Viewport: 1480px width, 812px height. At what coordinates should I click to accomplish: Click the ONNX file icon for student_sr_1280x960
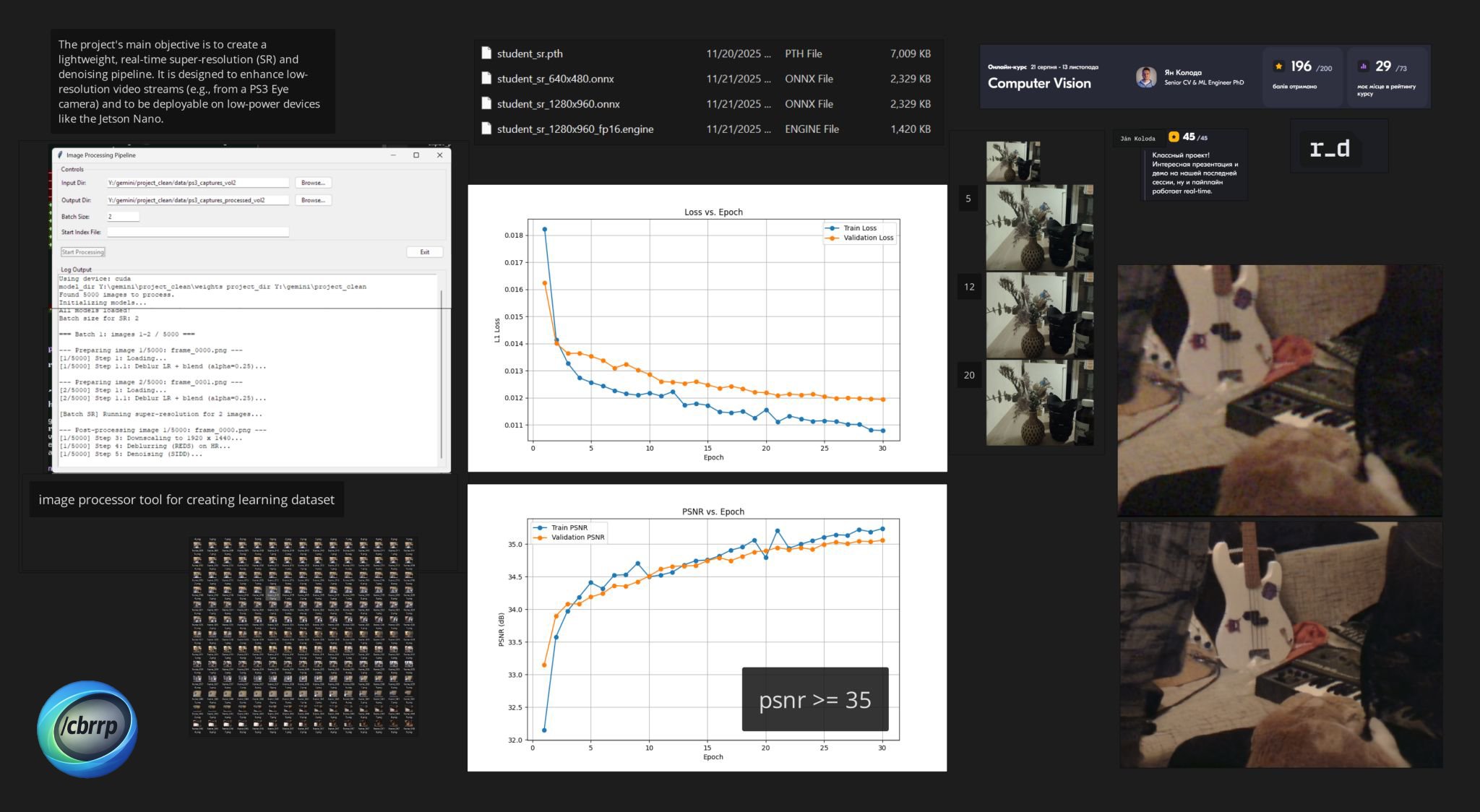tap(486, 103)
